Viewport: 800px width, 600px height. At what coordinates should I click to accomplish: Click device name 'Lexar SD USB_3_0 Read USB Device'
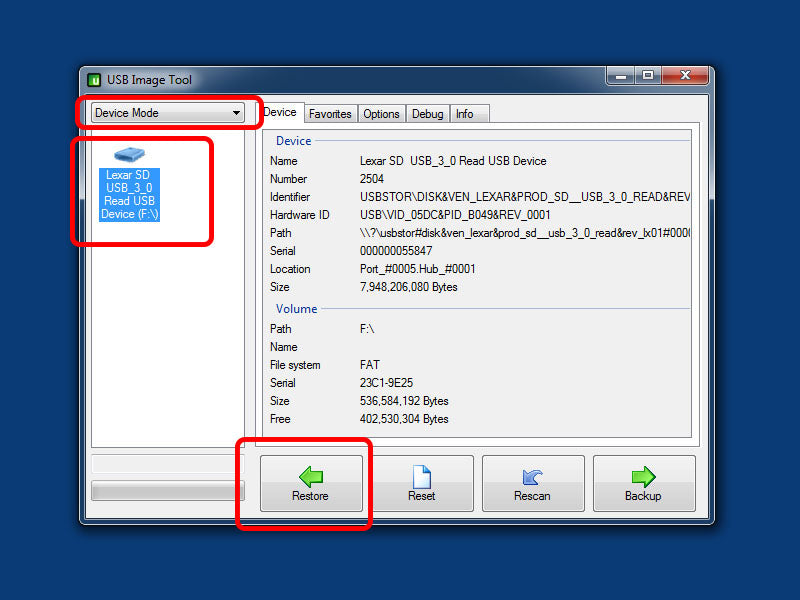coord(453,161)
